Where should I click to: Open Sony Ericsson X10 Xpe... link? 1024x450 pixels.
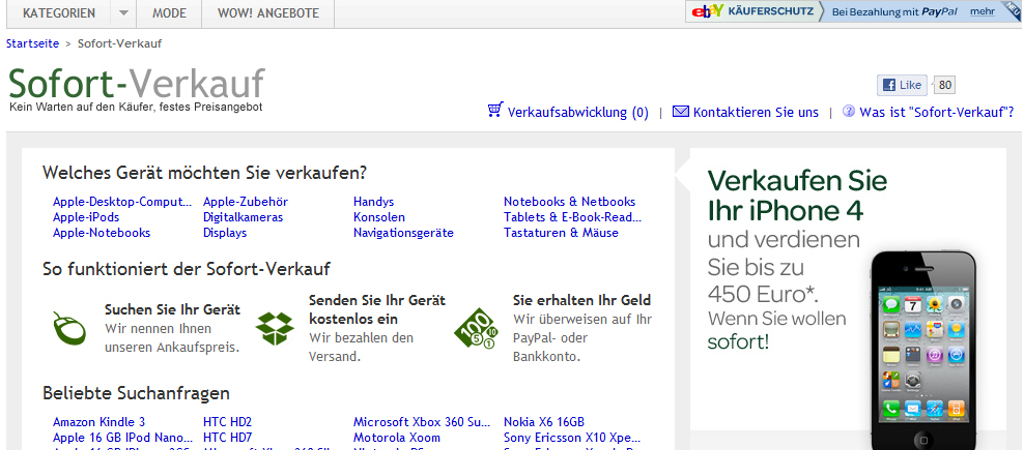(x=572, y=438)
